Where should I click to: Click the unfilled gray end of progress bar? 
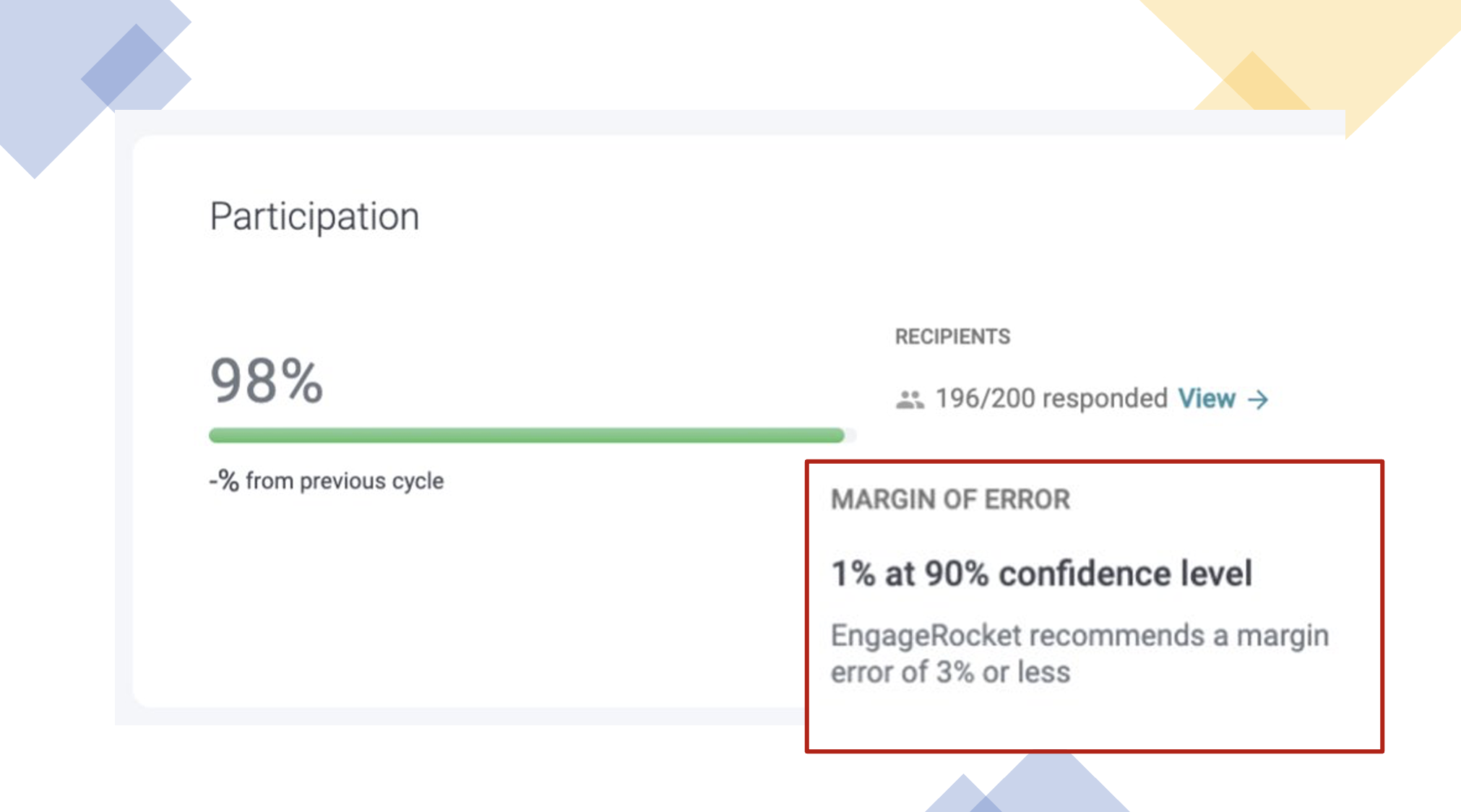[x=850, y=435]
